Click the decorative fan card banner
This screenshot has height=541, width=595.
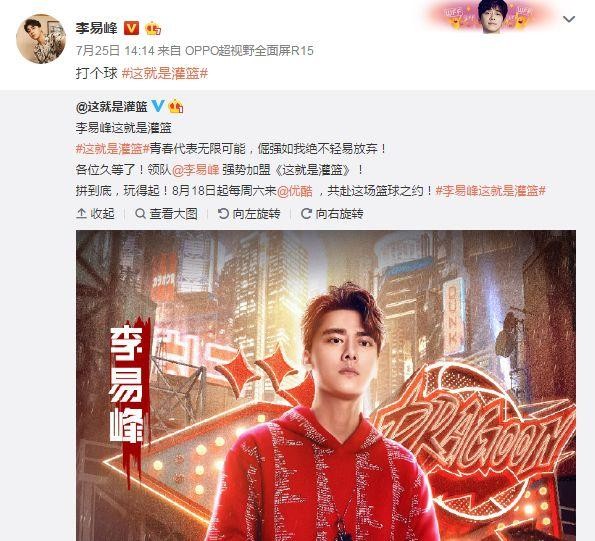click(492, 16)
